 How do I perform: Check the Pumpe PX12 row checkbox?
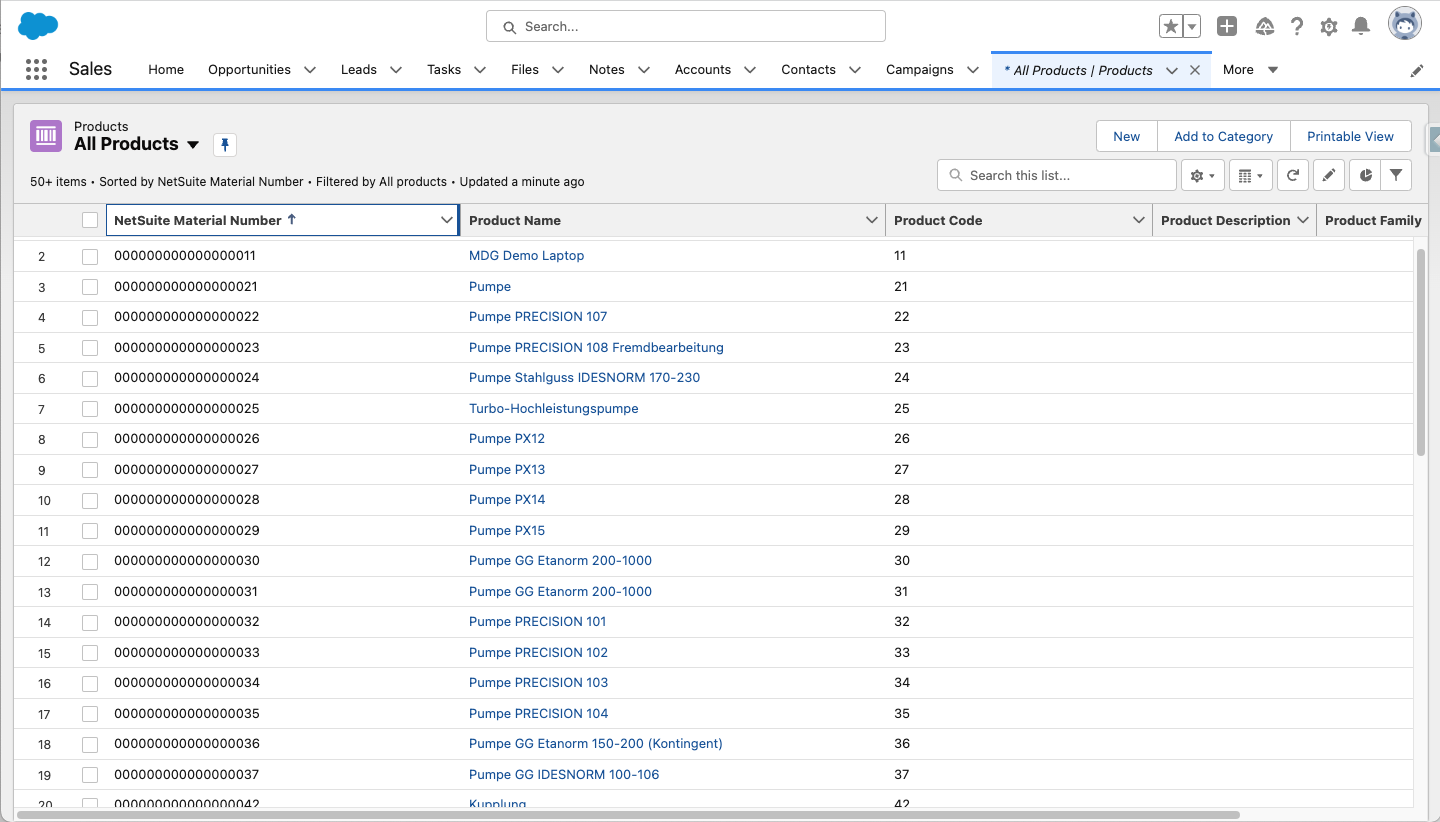[x=90, y=439]
